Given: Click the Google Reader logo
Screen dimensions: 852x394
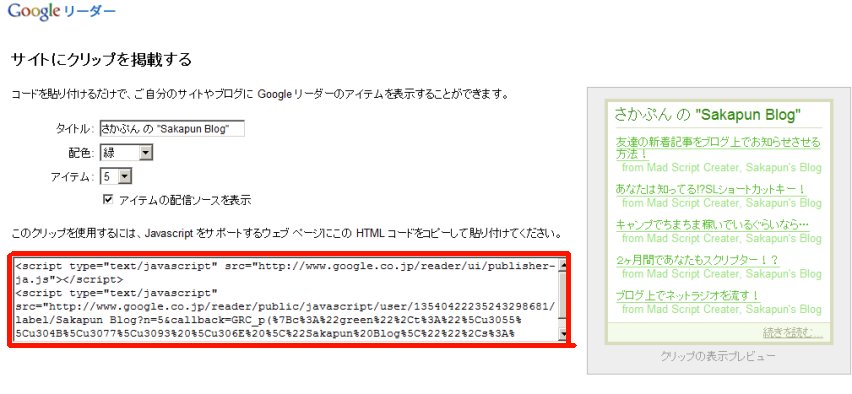Looking at the screenshot, I should (x=61, y=11).
